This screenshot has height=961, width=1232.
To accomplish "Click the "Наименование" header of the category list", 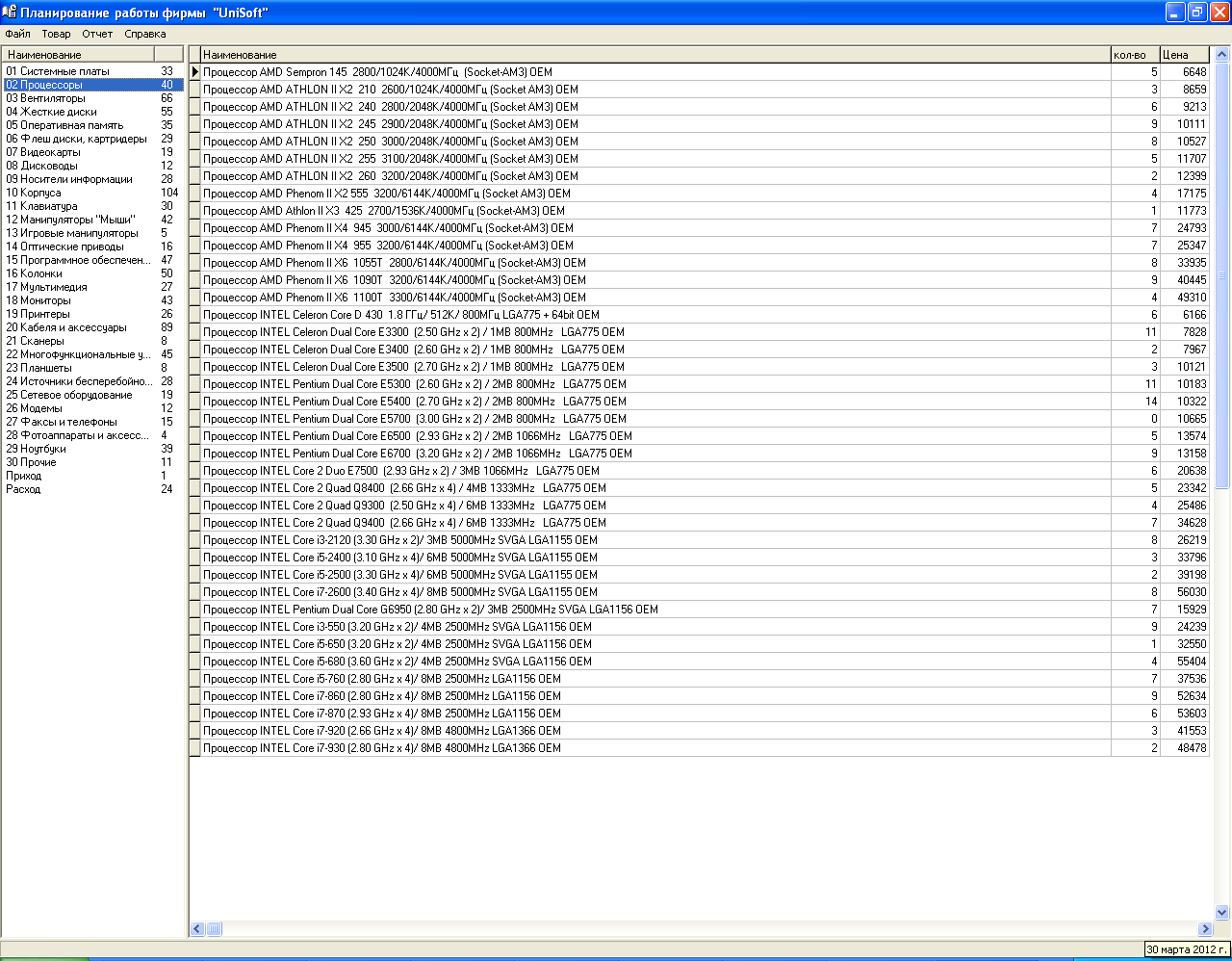I will [x=78, y=55].
